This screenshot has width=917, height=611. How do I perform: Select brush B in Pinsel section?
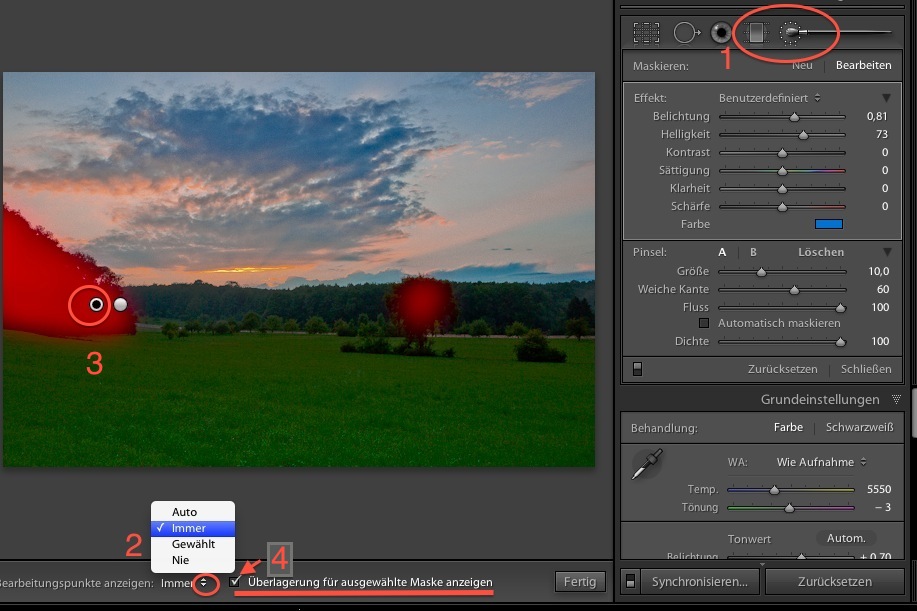(753, 252)
